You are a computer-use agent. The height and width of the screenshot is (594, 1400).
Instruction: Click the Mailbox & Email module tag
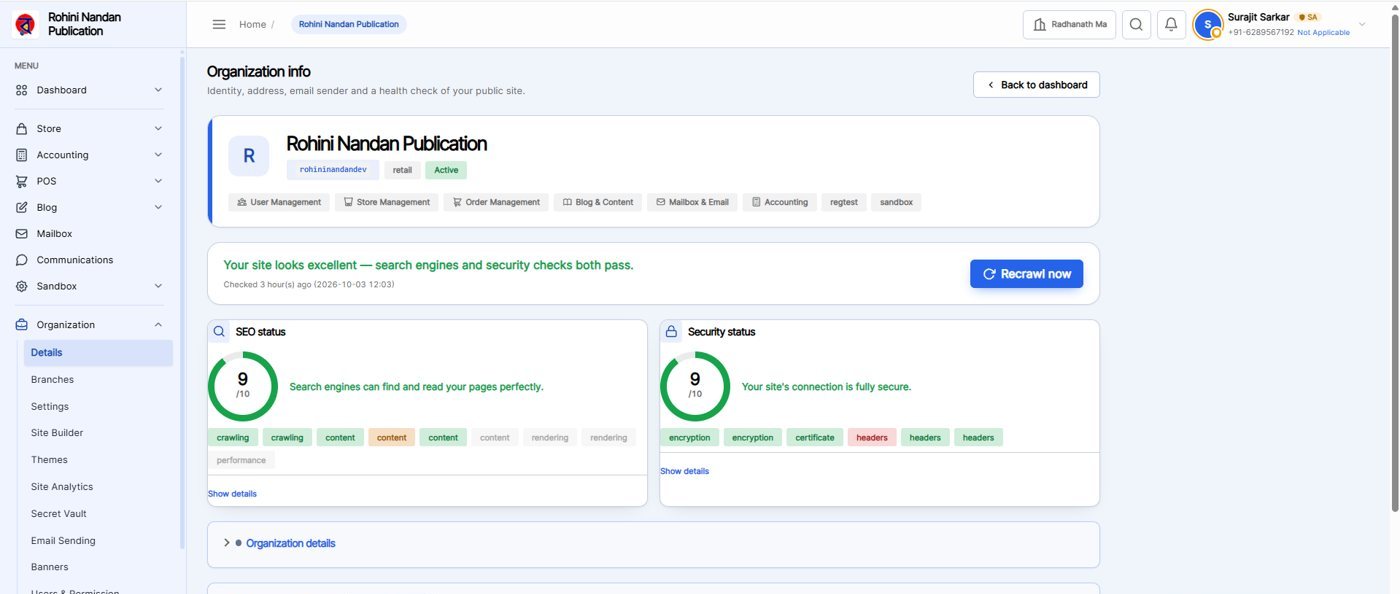(x=692, y=202)
